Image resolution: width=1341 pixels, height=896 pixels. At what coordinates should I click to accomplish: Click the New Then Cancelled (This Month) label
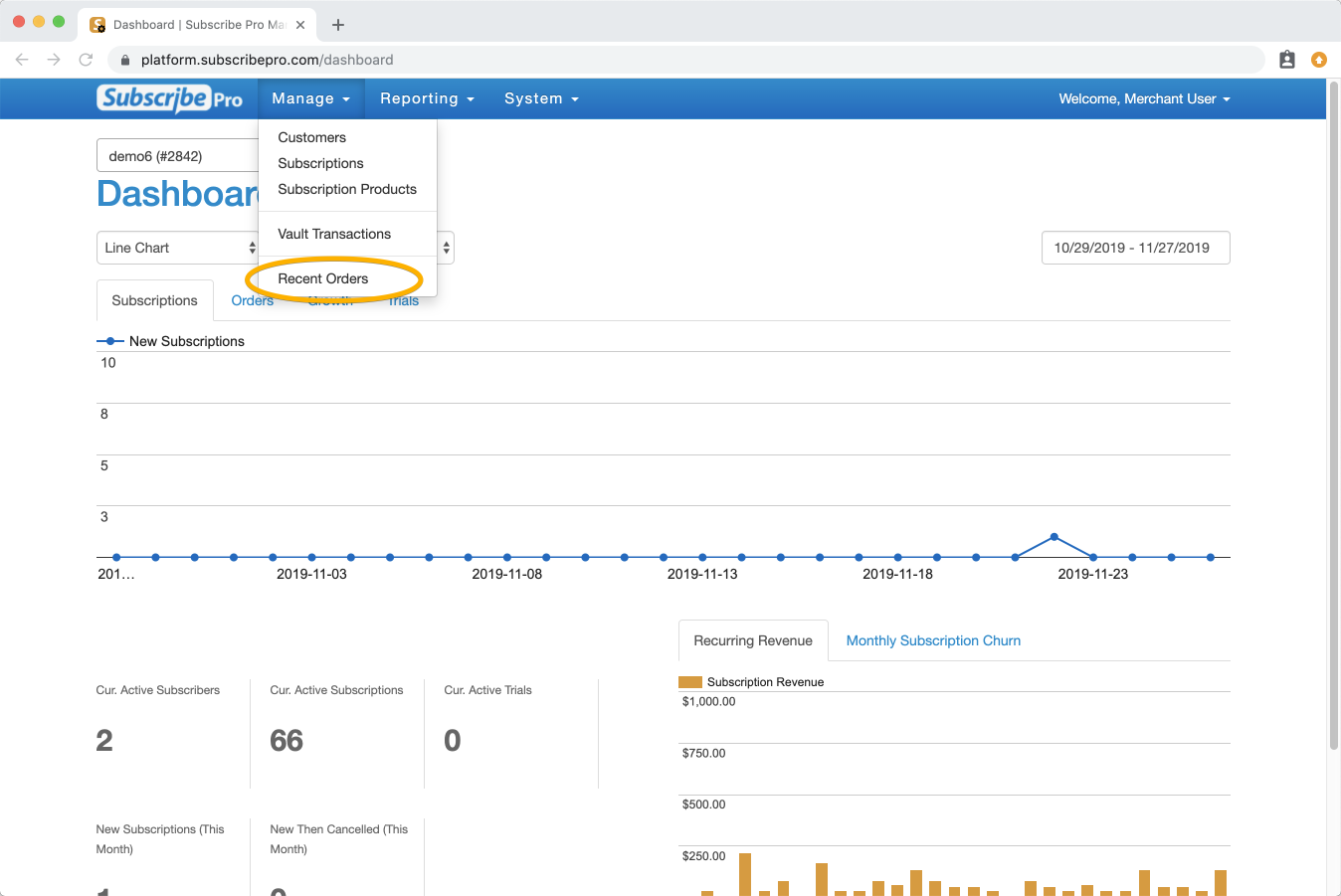pyautogui.click(x=339, y=839)
